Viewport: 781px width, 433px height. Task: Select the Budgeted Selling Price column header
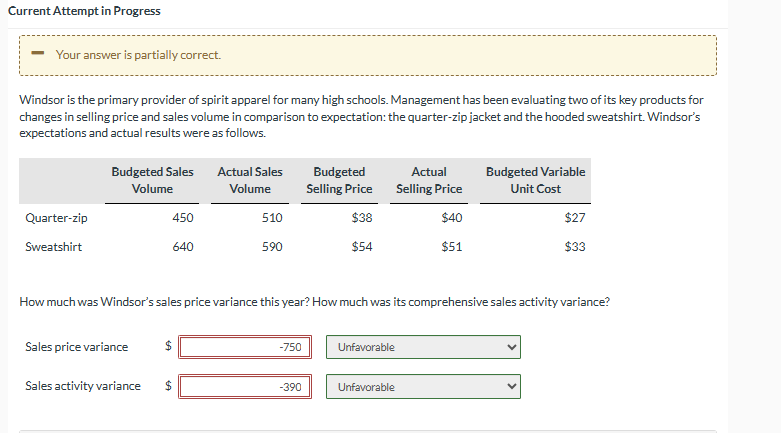click(x=339, y=180)
